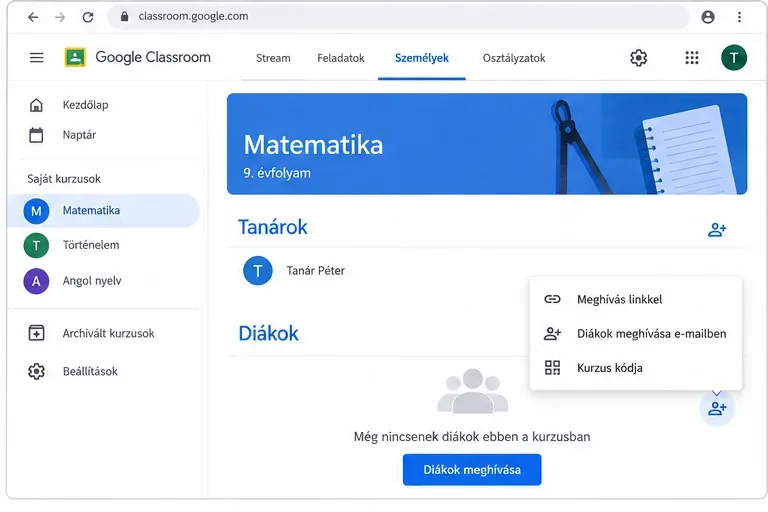Select the Személyek tab
This screenshot has height=512, width=768.
coord(422,58)
